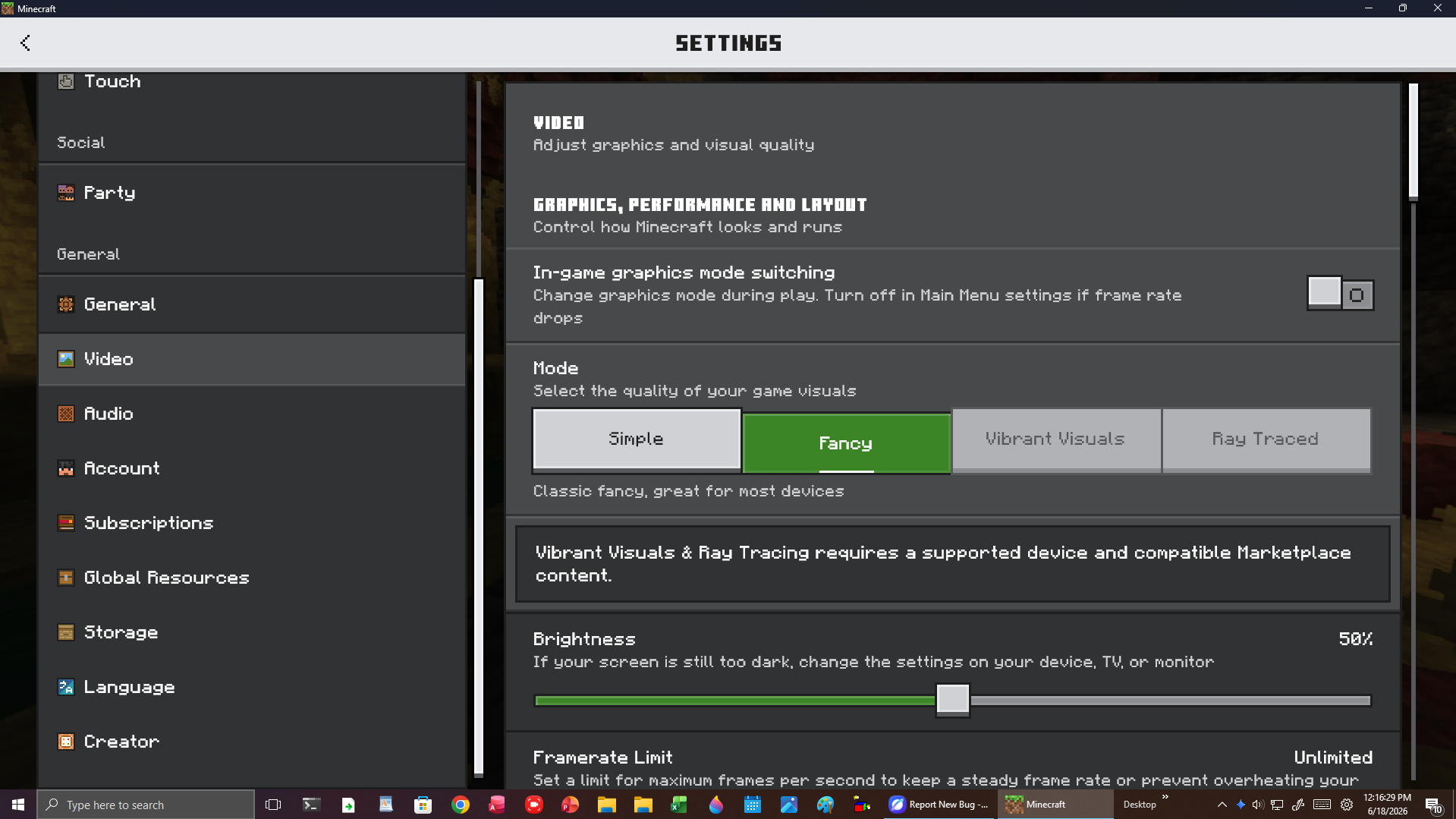The image size is (1456, 819).
Task: Click the Subscriptions category icon
Action: (x=66, y=523)
